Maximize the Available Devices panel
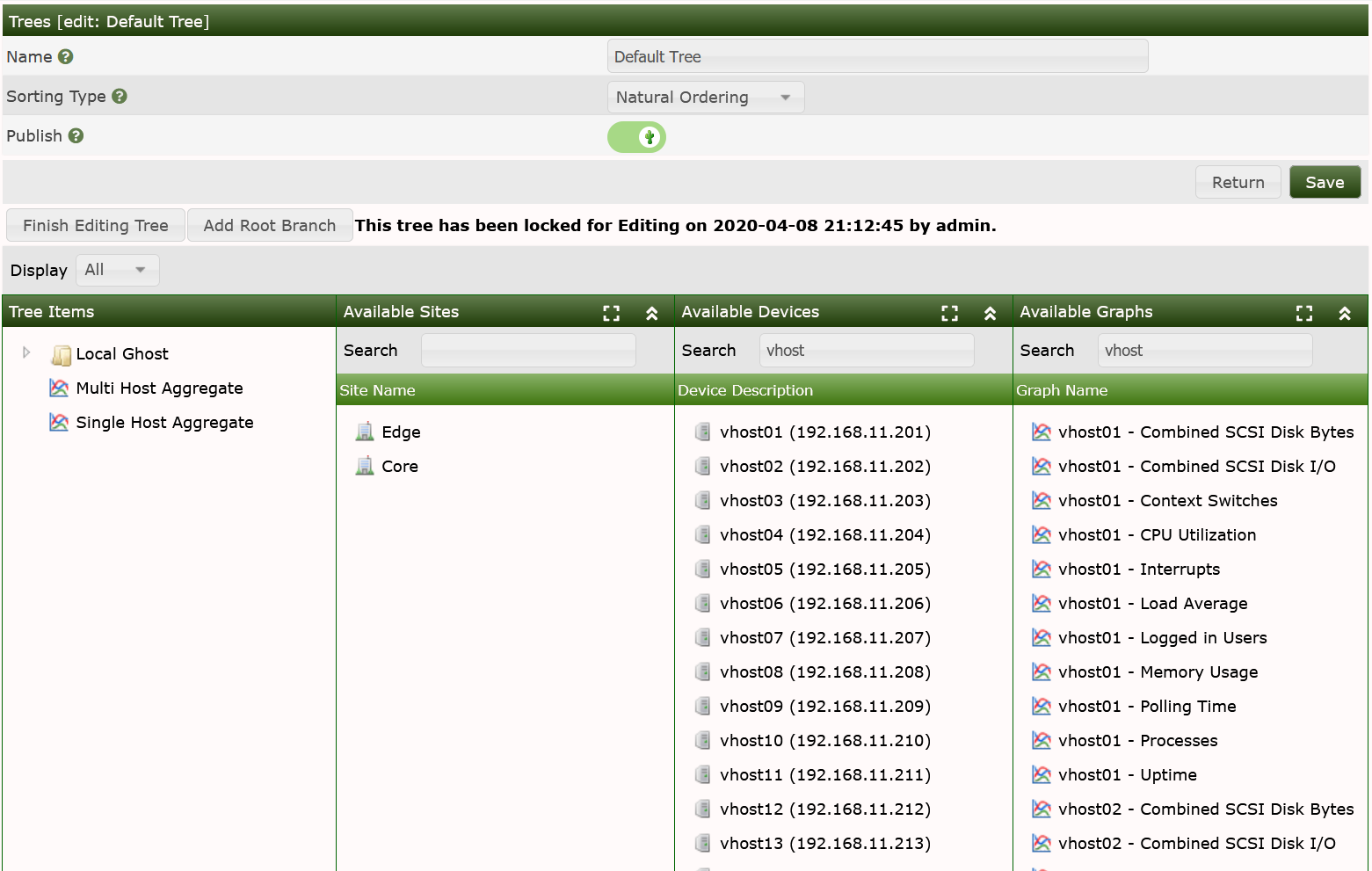This screenshot has height=871, width=1372. 949,313
